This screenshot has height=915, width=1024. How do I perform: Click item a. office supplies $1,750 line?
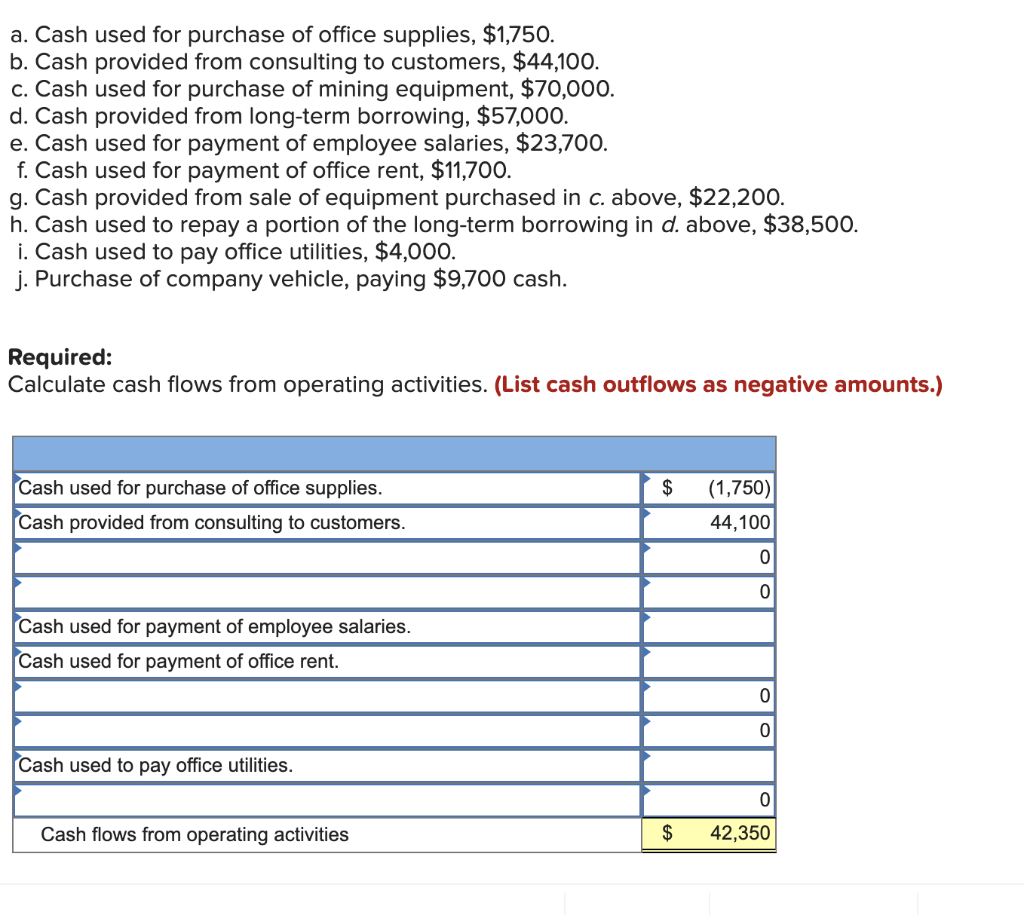click(x=282, y=34)
